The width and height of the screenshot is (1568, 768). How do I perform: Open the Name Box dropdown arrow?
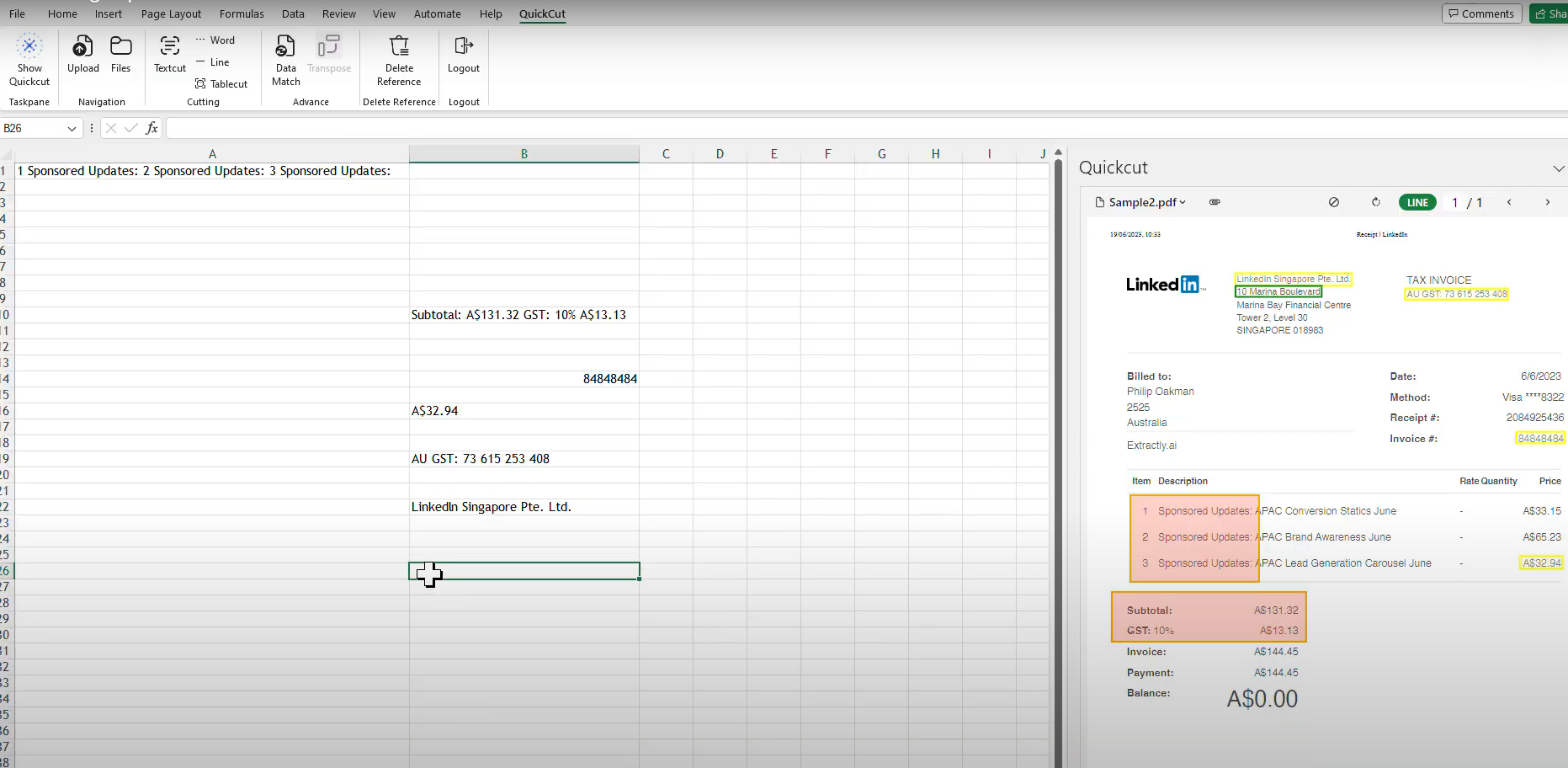click(71, 128)
